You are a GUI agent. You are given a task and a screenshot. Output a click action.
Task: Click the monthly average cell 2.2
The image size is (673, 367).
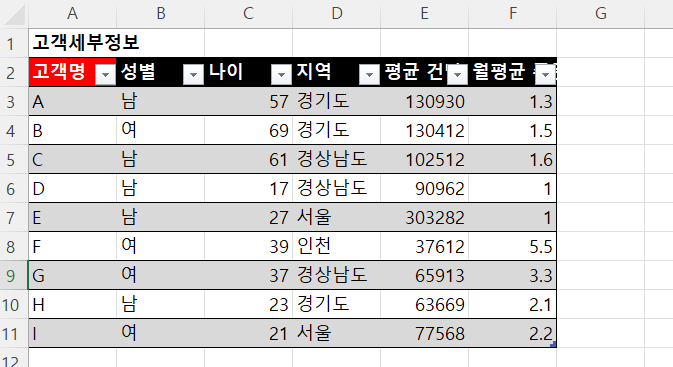[x=512, y=333]
